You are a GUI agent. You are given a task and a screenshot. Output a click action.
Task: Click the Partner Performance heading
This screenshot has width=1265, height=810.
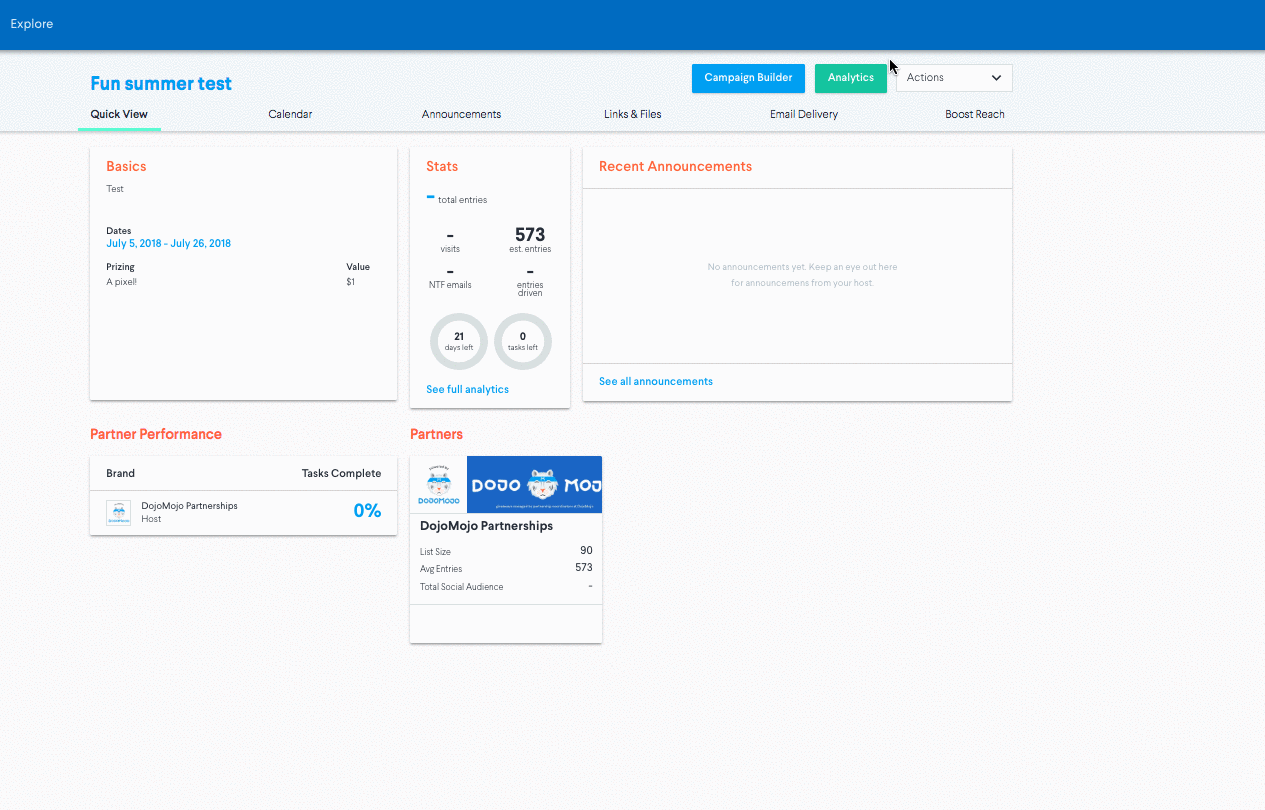[156, 434]
